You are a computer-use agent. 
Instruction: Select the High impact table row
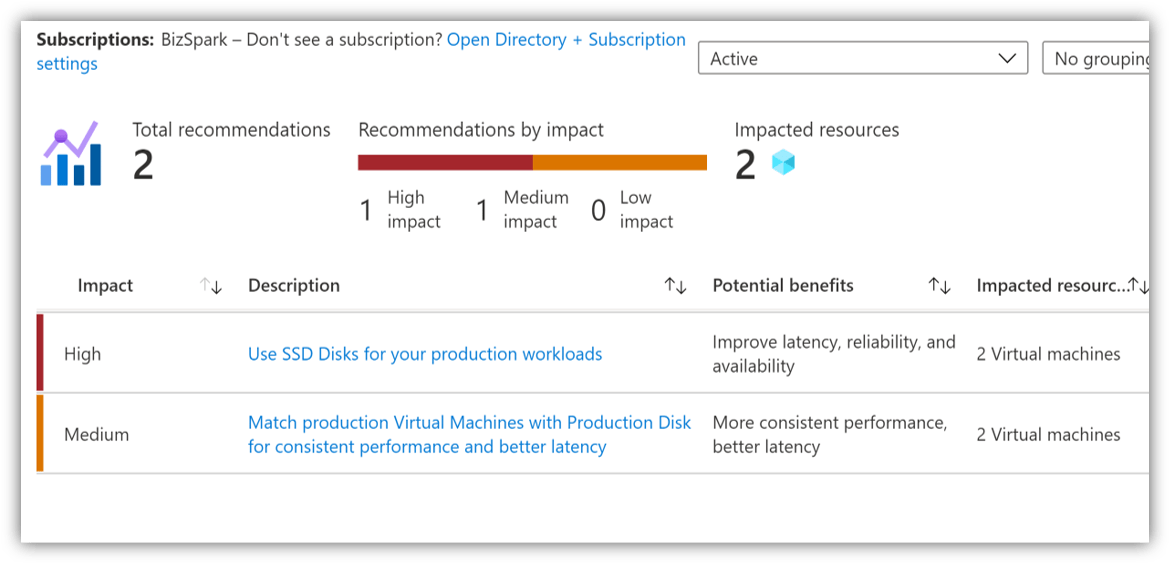point(592,353)
